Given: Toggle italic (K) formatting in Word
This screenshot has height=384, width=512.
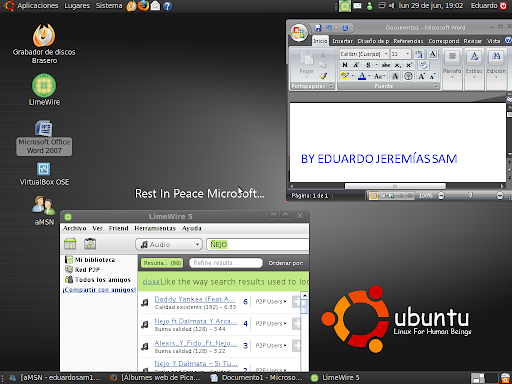Looking at the screenshot, I should click(356, 65).
